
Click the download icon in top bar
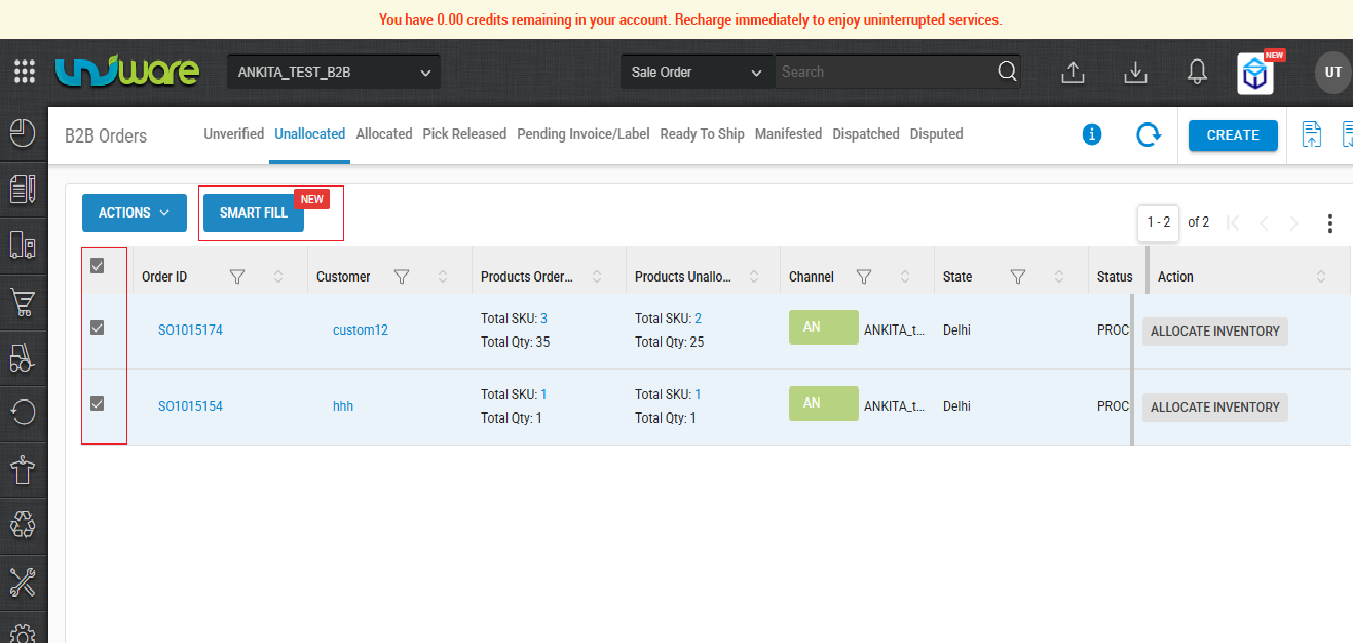point(1135,71)
